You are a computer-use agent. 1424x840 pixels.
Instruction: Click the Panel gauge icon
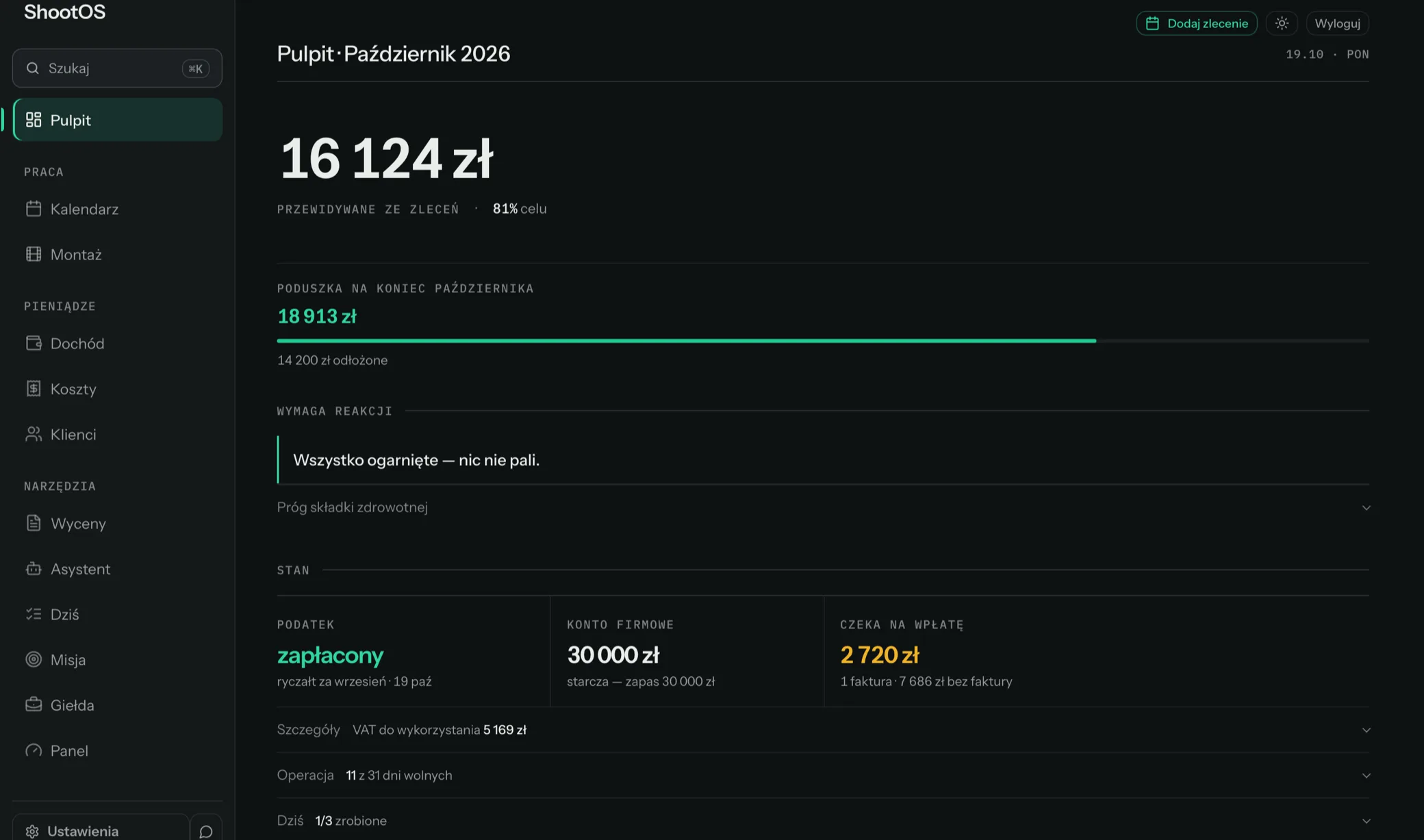(x=34, y=750)
